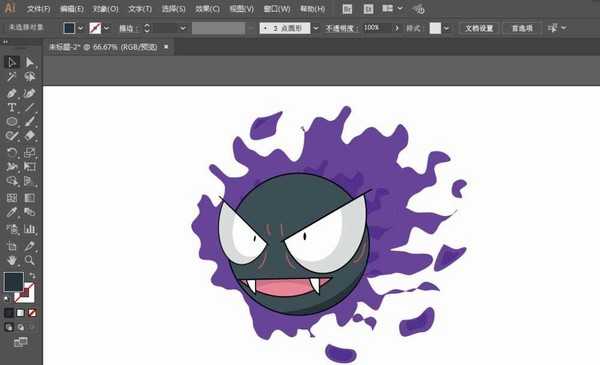Select the Ellipse shape tool

11,122
